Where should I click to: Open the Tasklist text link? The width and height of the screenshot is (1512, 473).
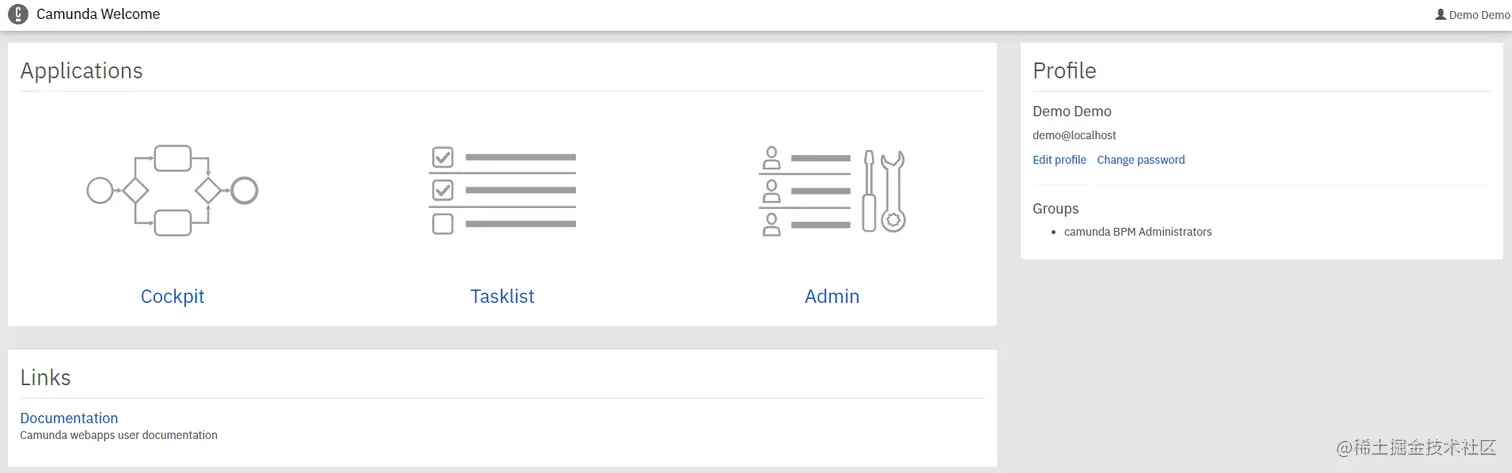(x=502, y=296)
